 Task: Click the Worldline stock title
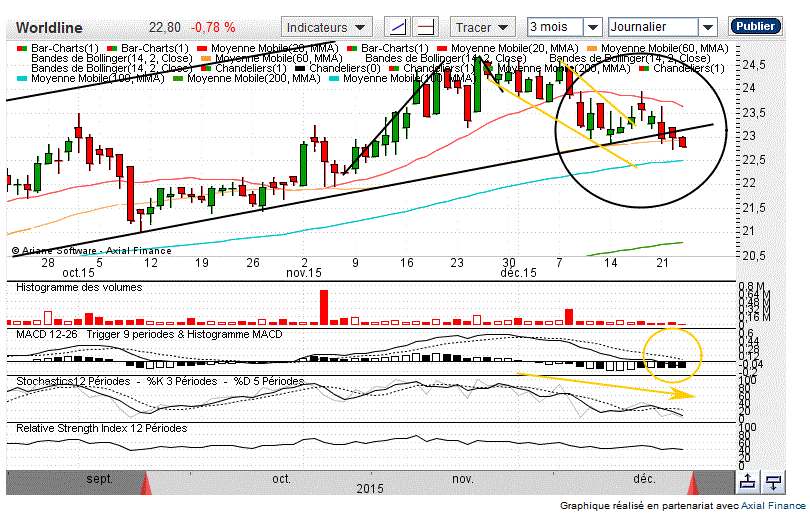(49, 27)
